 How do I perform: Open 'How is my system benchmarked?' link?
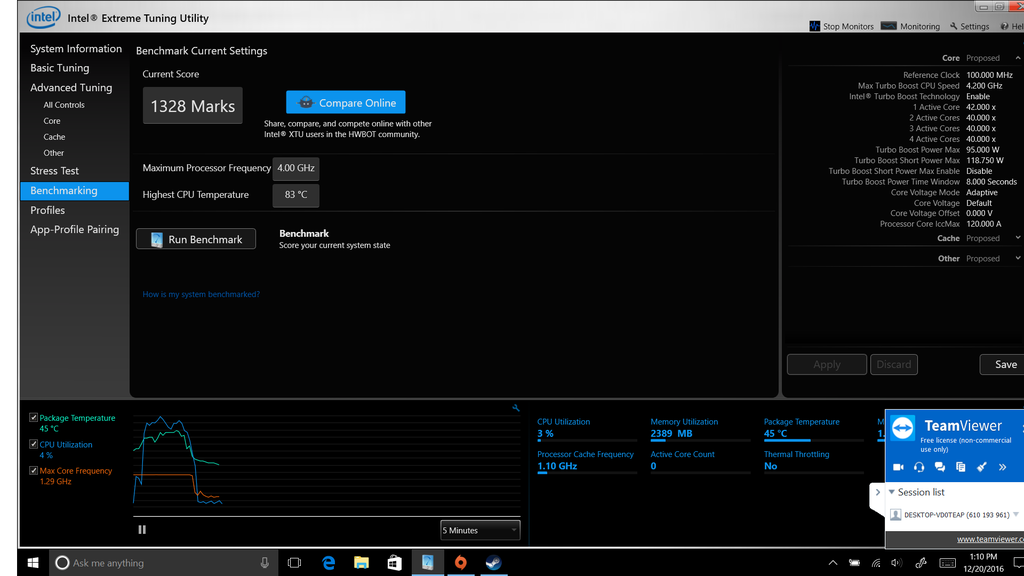pos(201,295)
